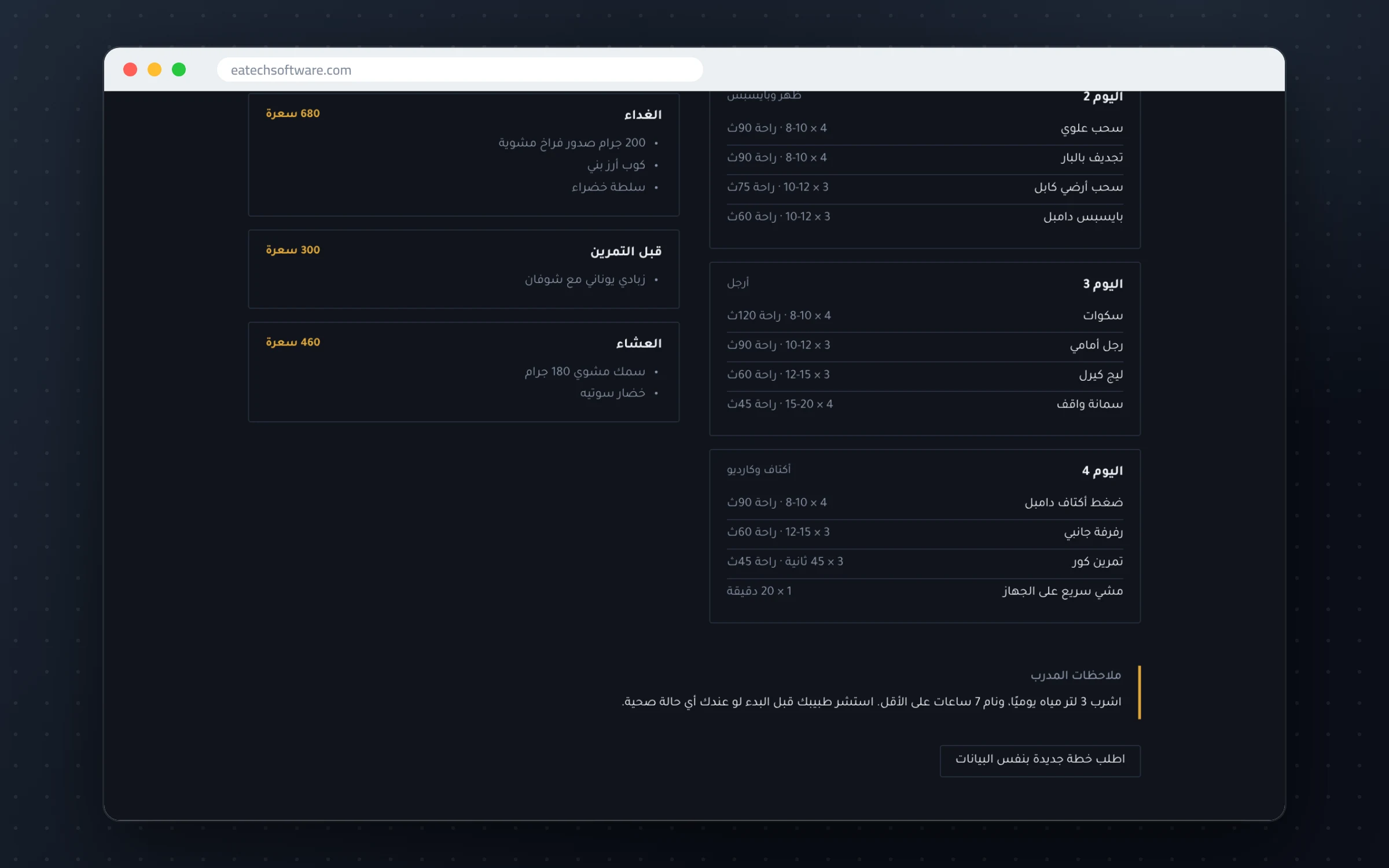Click the eatechsoftware.com address bar
This screenshot has width=1389, height=868.
tap(460, 70)
